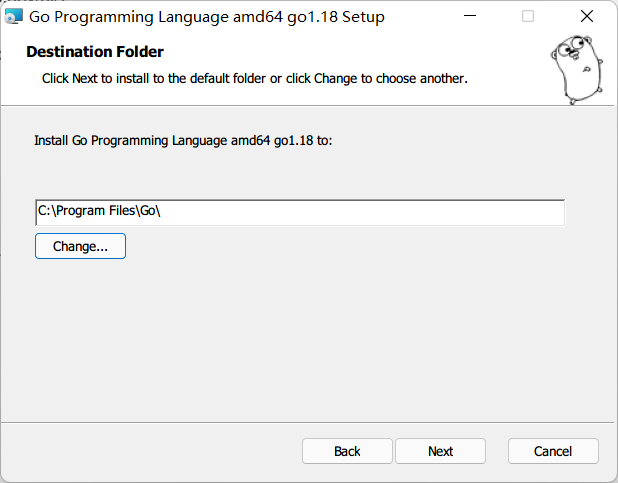Click the installer icon in title bar
This screenshot has height=483, width=618.
click(x=14, y=17)
